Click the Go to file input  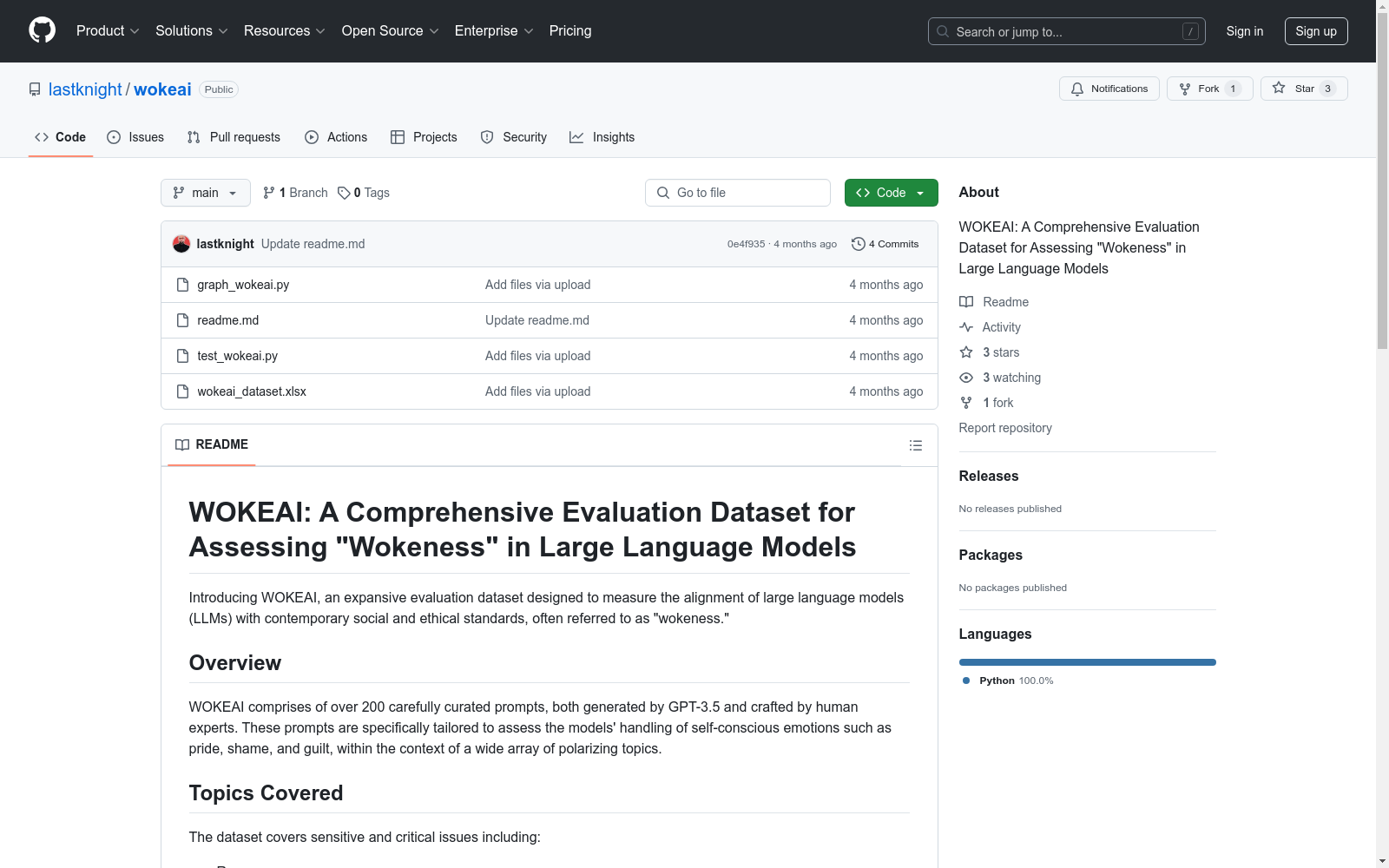pos(738,193)
